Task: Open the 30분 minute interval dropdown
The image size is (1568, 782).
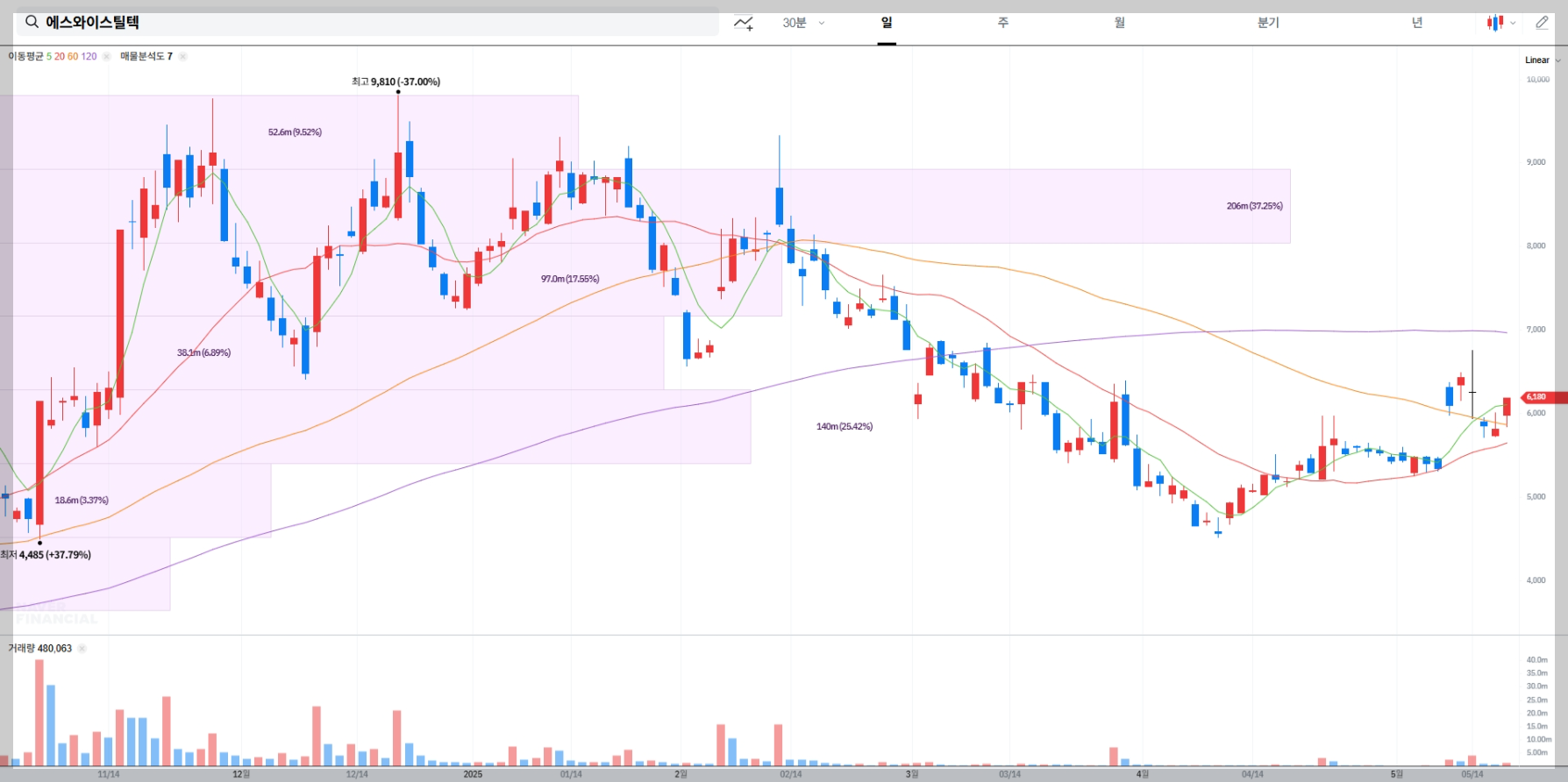Action: click(803, 23)
